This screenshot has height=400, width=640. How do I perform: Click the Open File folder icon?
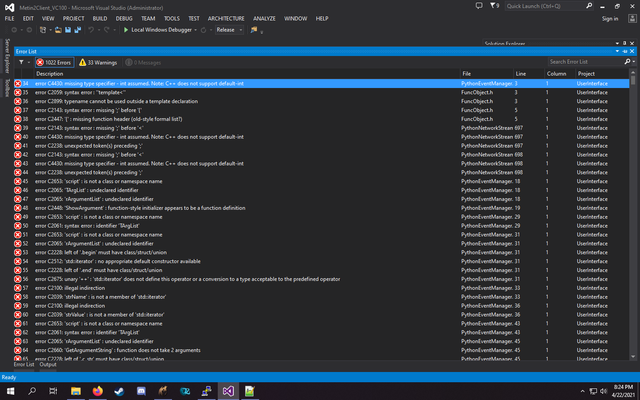click(x=58, y=30)
